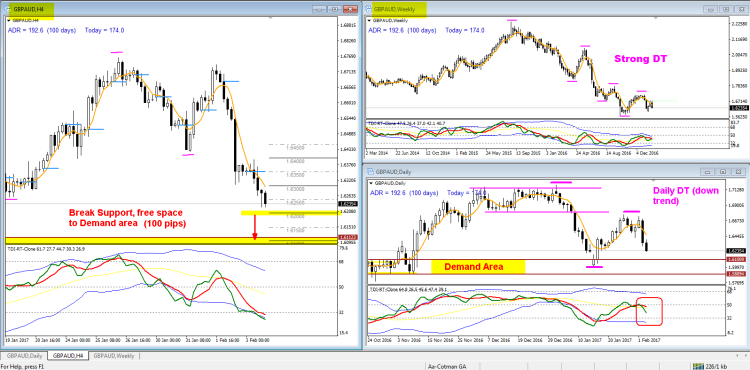Close the GBPAUD,H4 chart window
750x370 pixels.
pos(351,9)
